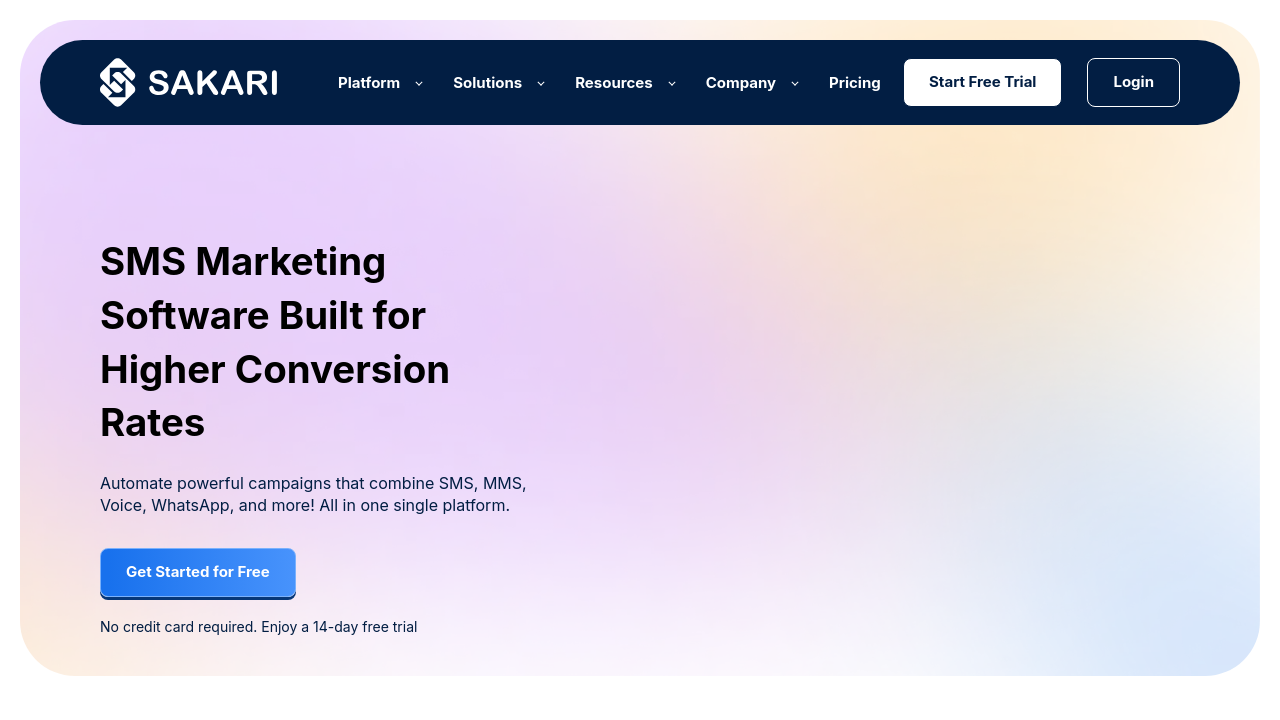Expand the chevron next to Resources
The image size is (1280, 720).
click(x=672, y=83)
